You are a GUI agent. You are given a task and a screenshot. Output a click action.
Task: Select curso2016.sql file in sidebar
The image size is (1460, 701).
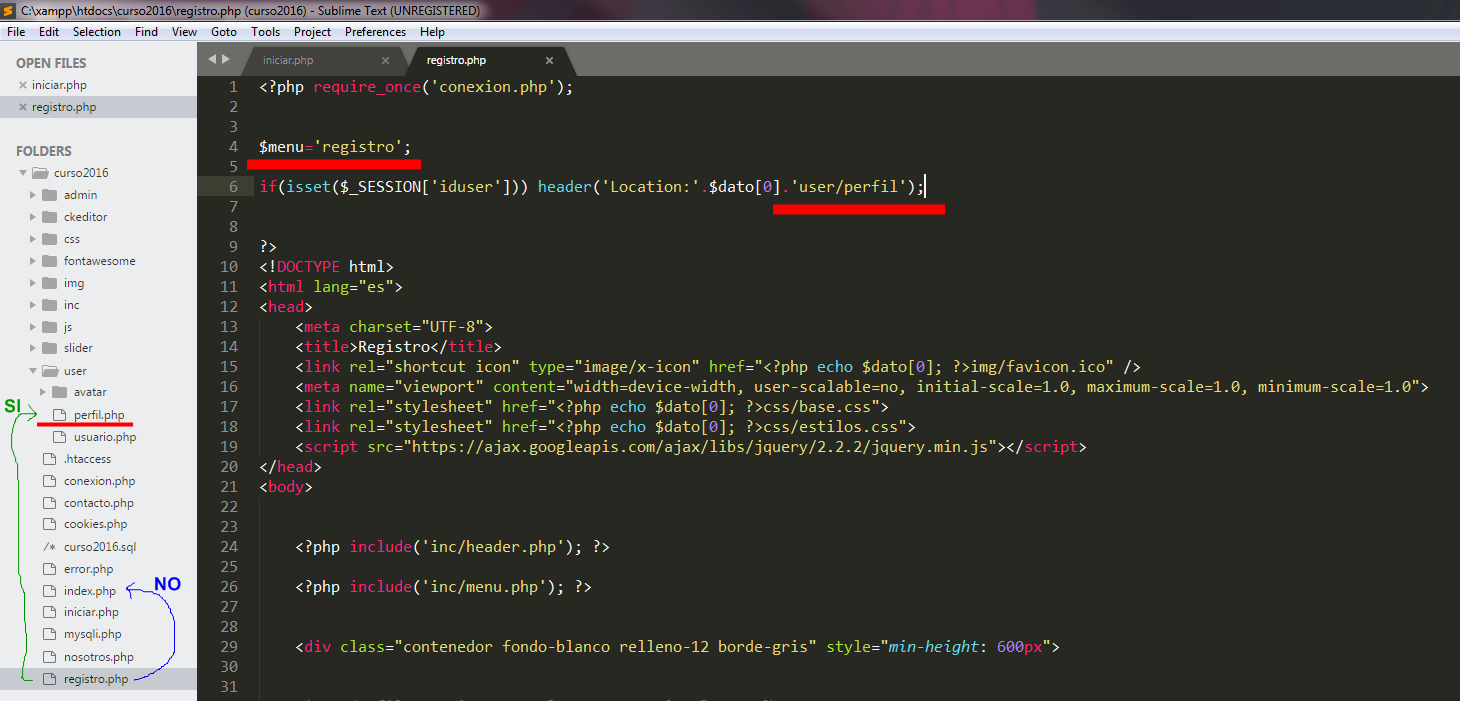click(x=99, y=547)
